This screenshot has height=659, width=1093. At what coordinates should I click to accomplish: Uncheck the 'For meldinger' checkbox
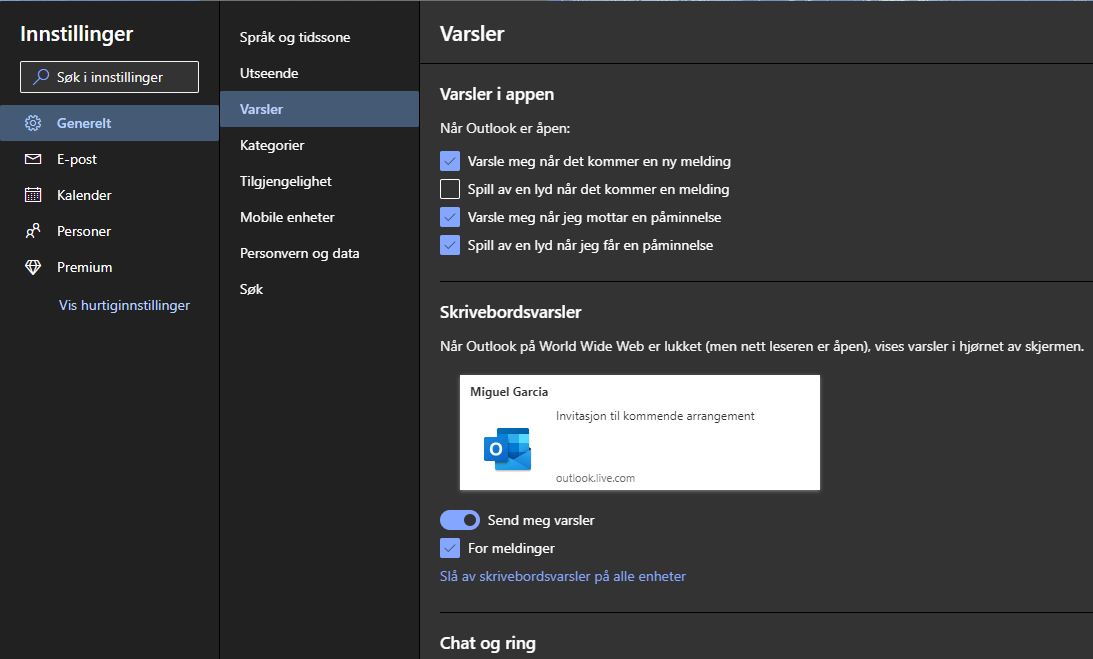coord(450,548)
